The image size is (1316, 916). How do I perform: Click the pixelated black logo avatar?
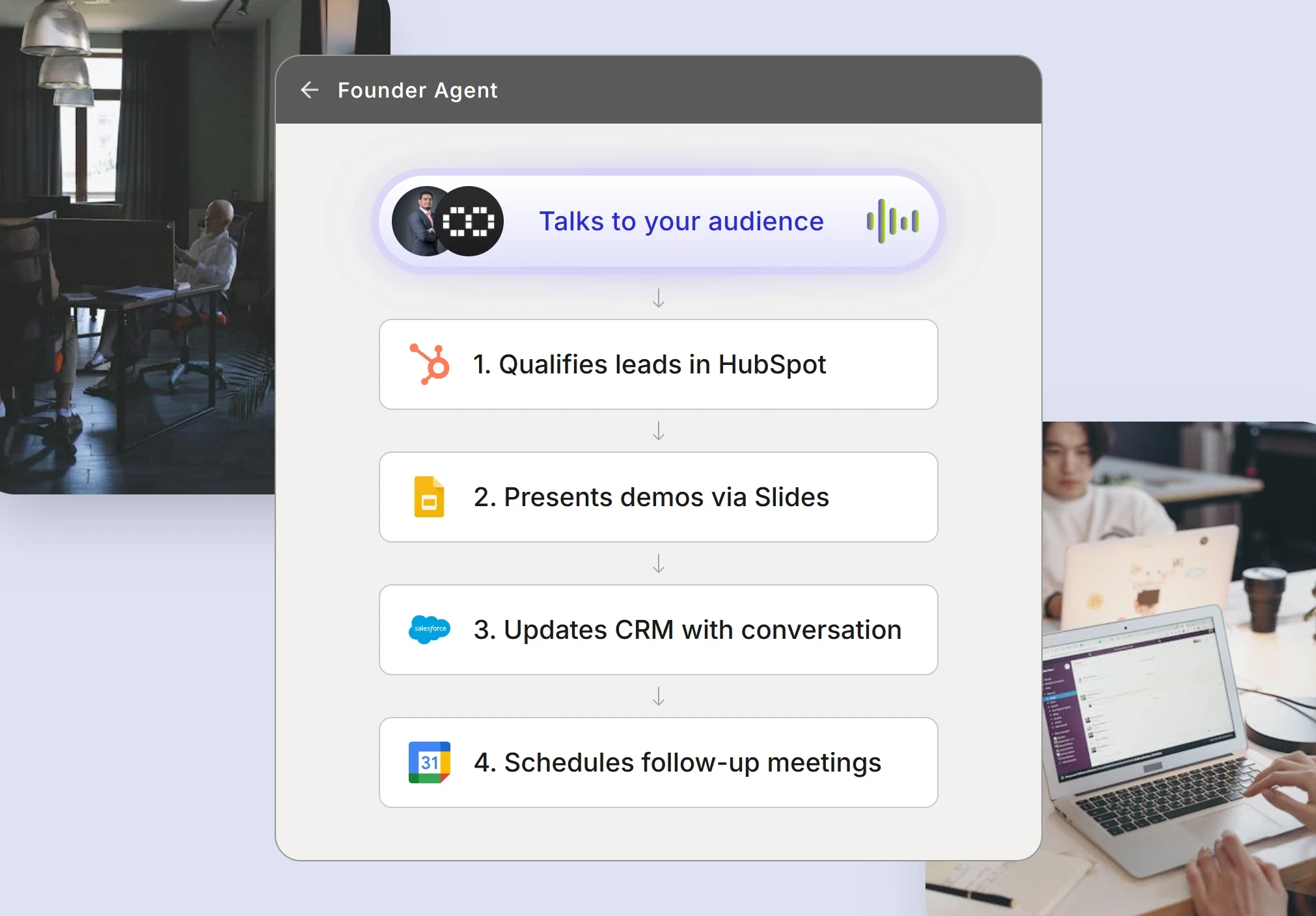(x=469, y=221)
